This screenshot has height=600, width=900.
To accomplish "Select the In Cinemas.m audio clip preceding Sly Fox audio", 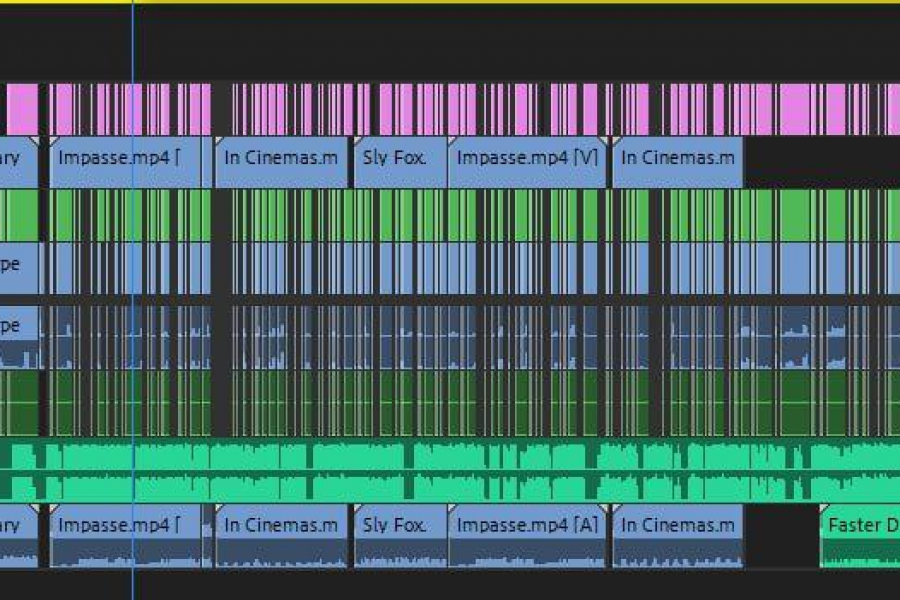I will point(281,536).
